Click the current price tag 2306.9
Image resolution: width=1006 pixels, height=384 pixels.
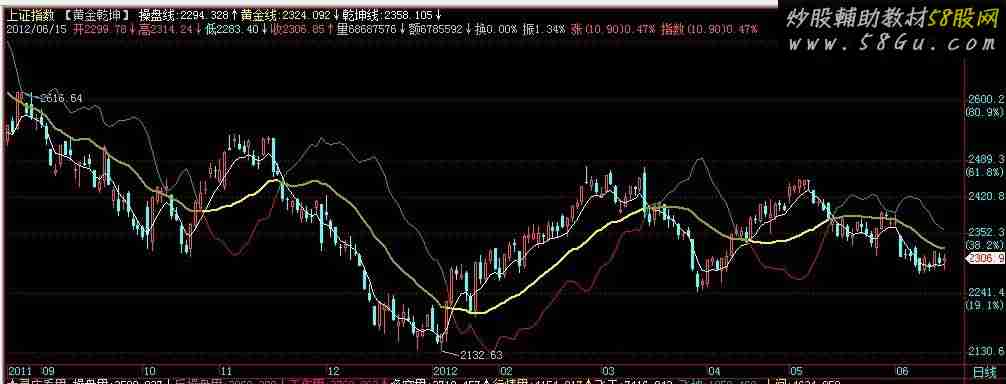coord(984,258)
